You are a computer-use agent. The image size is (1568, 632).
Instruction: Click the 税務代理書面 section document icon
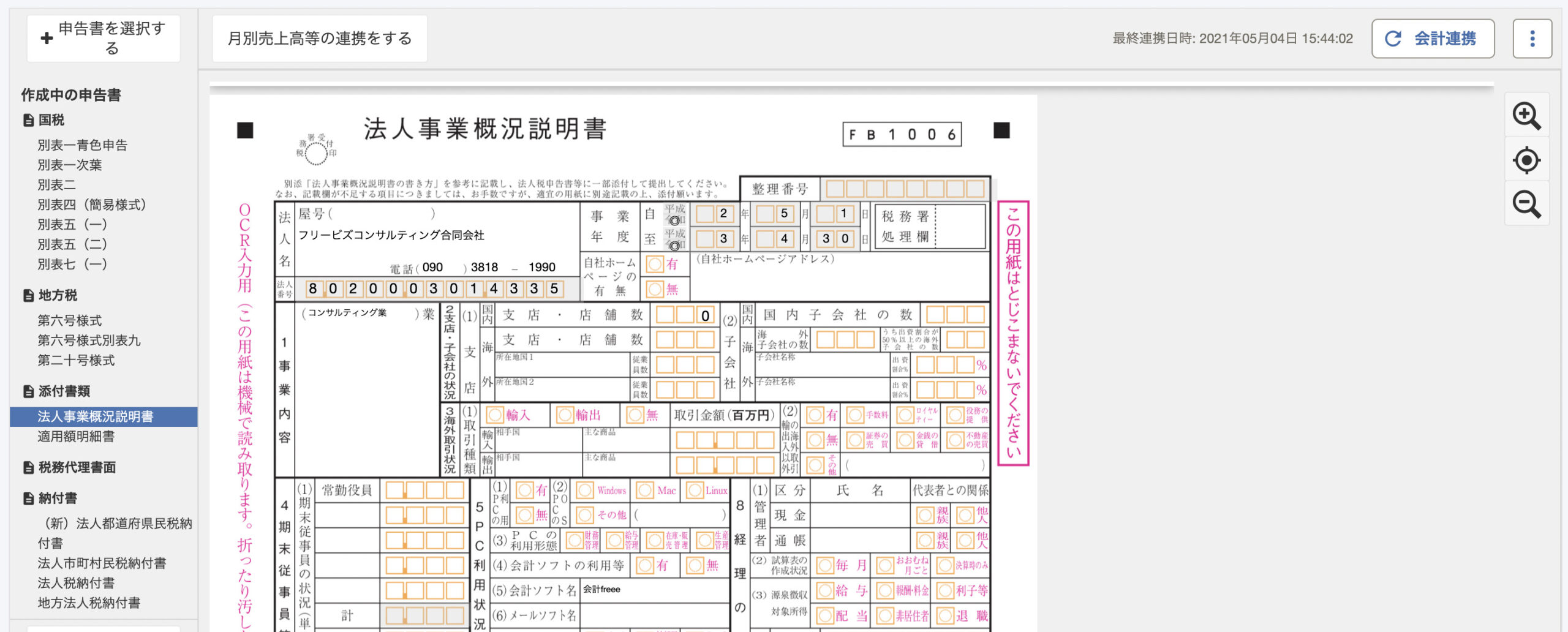[x=28, y=467]
